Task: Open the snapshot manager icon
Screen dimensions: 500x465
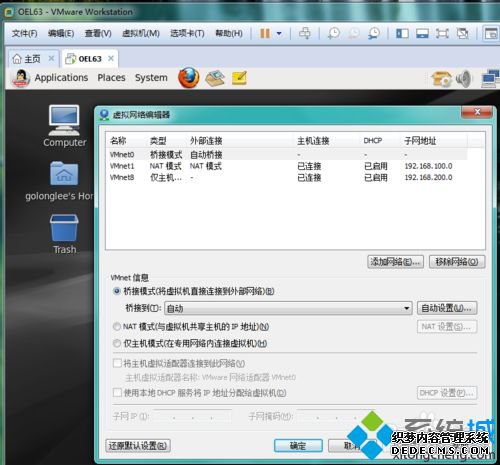Action: [x=374, y=33]
